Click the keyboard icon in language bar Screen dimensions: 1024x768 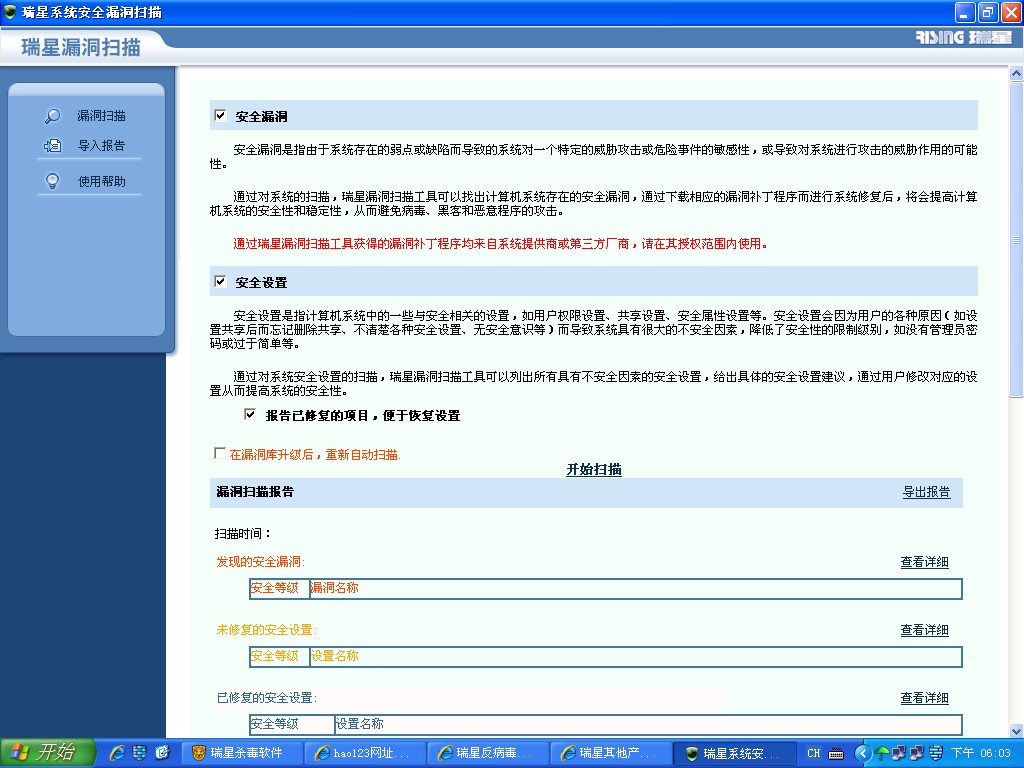(x=836, y=753)
